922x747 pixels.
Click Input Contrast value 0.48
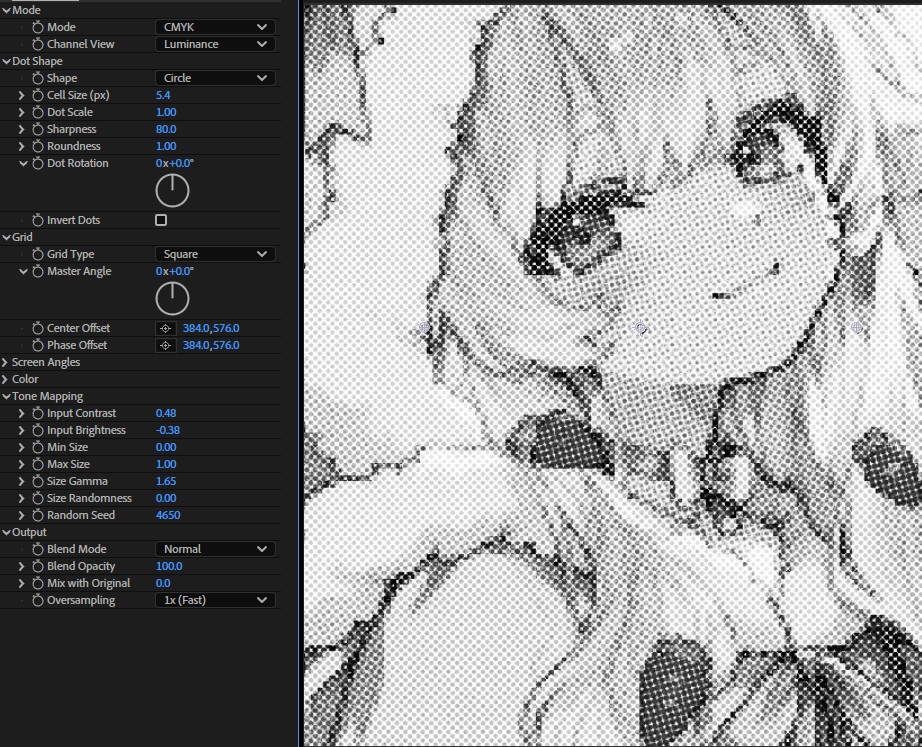point(166,413)
